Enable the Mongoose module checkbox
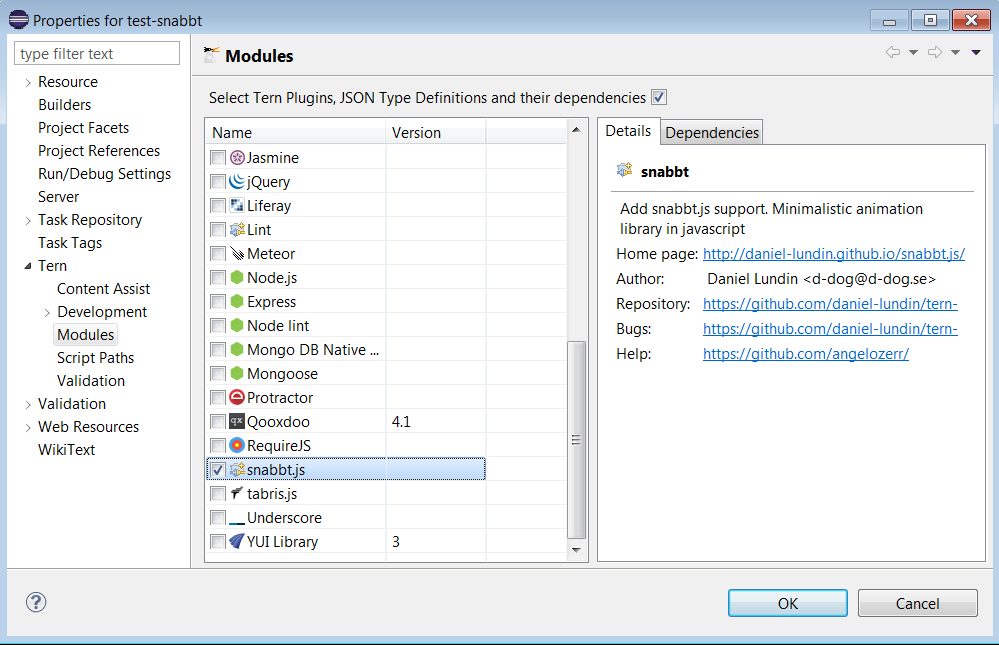 click(218, 373)
